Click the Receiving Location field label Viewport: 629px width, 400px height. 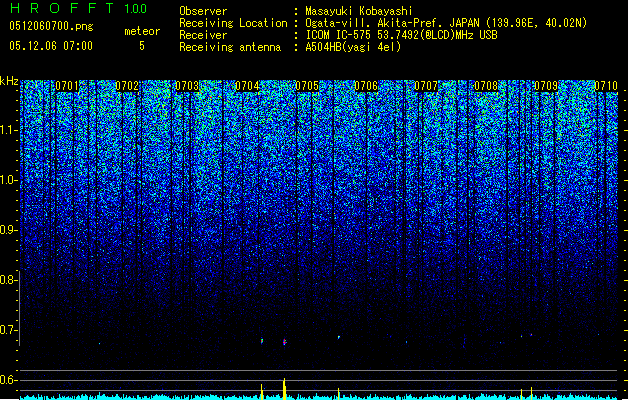tap(233, 23)
